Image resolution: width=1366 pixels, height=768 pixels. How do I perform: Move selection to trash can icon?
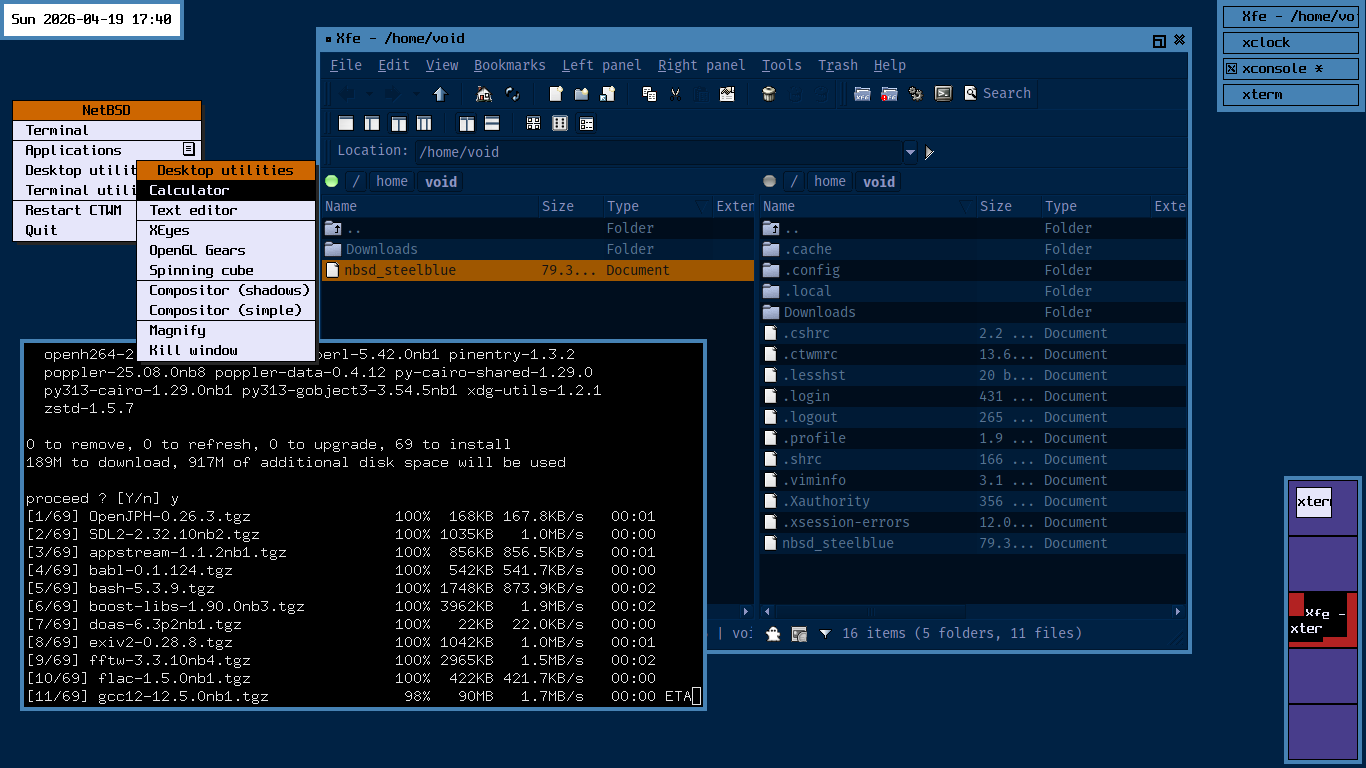pos(768,94)
